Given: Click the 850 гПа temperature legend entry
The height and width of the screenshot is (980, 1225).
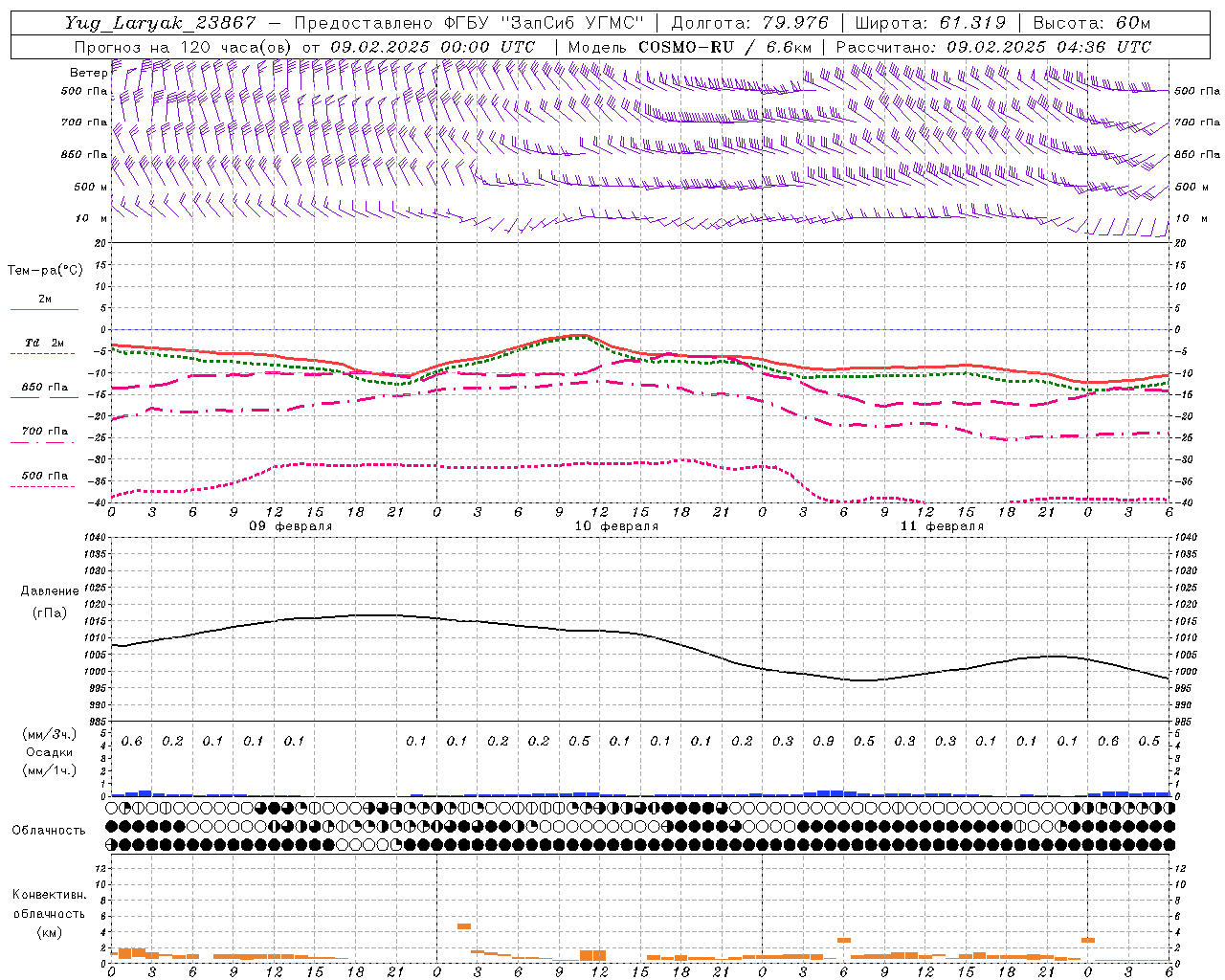Looking at the screenshot, I should [x=45, y=388].
